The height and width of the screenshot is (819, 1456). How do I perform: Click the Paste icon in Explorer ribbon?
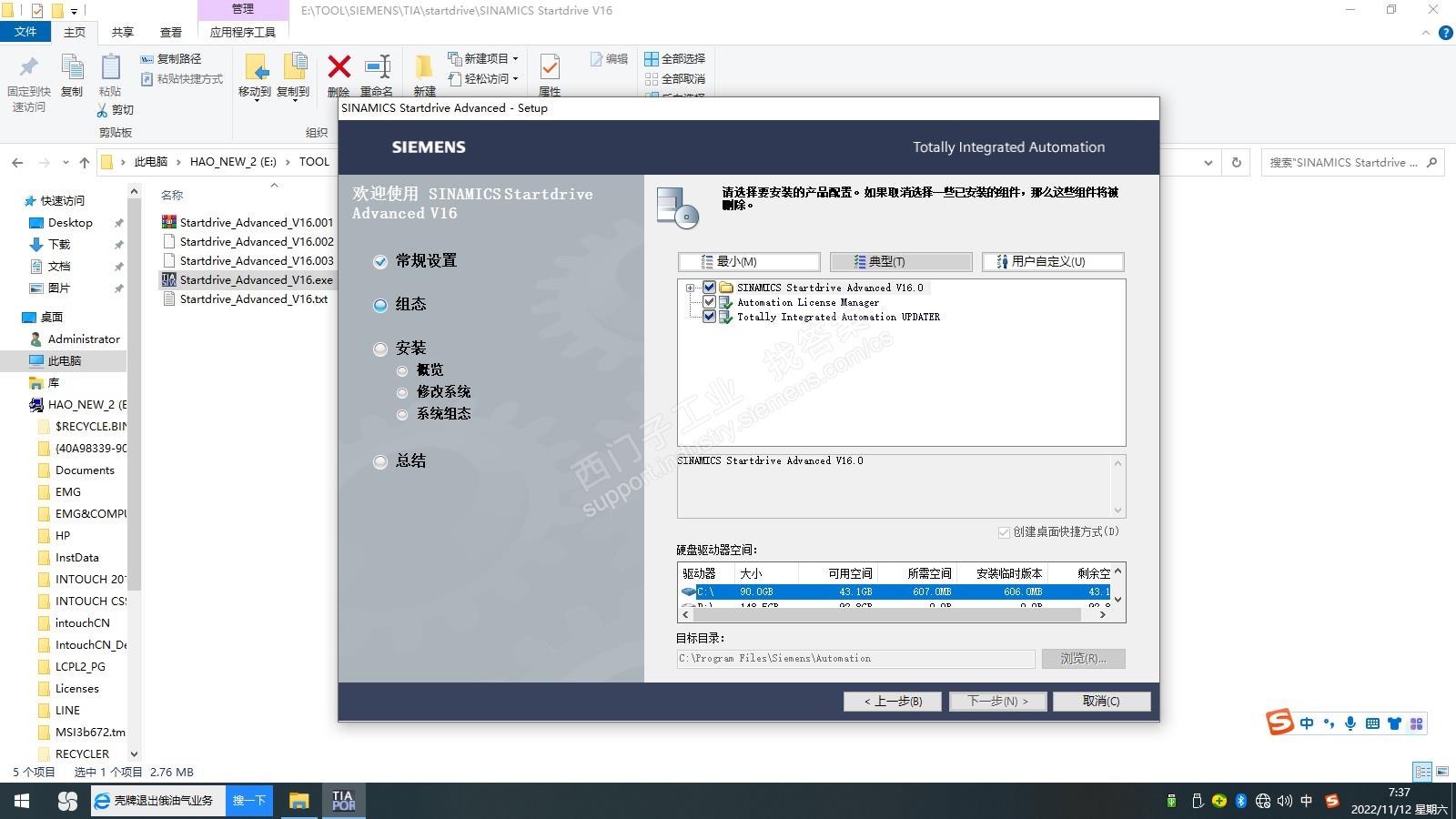click(x=110, y=67)
